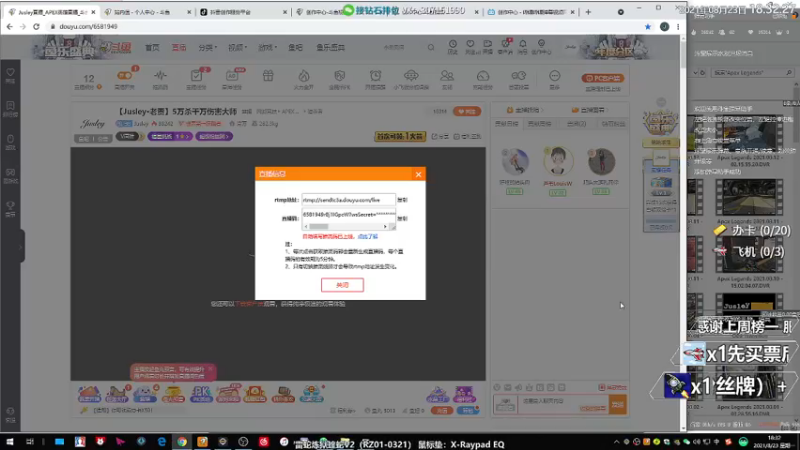Image resolution: width=800 pixels, height=450 pixels.
Task: Expand the 视频 video dropdown
Action: pyautogui.click(x=237, y=47)
